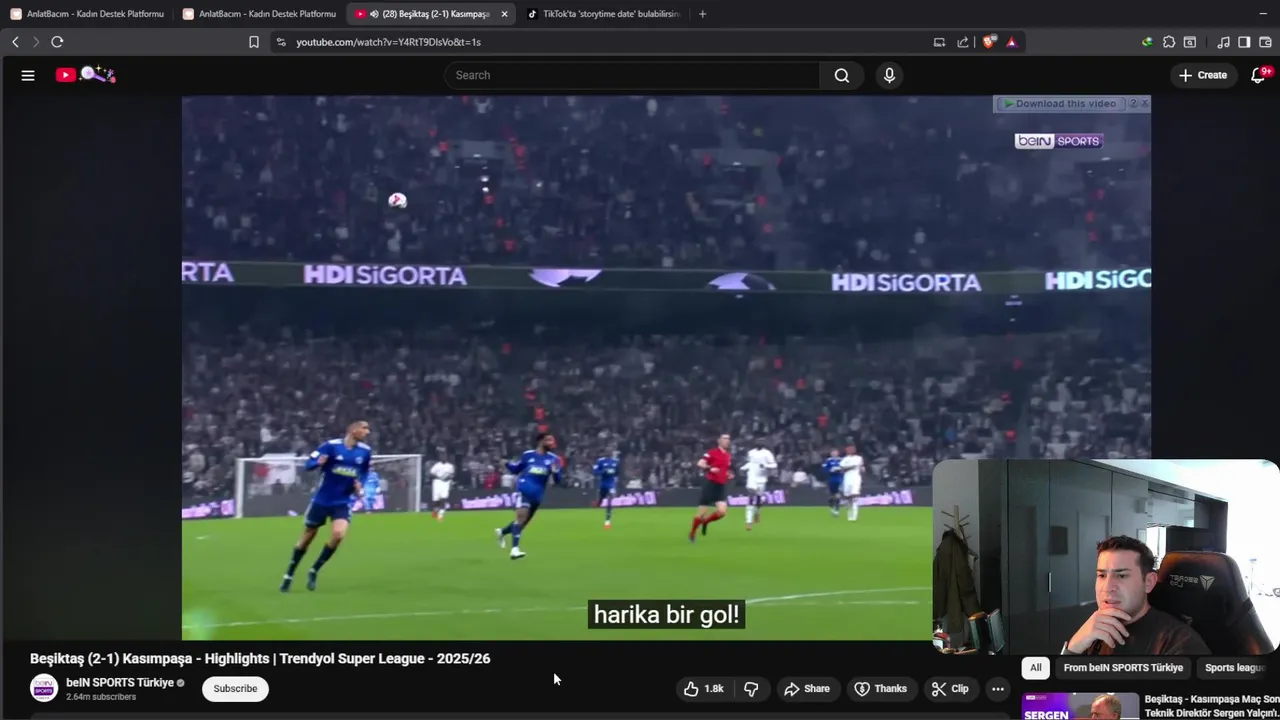
Task: Open more actions three-dot menu
Action: [x=997, y=689]
